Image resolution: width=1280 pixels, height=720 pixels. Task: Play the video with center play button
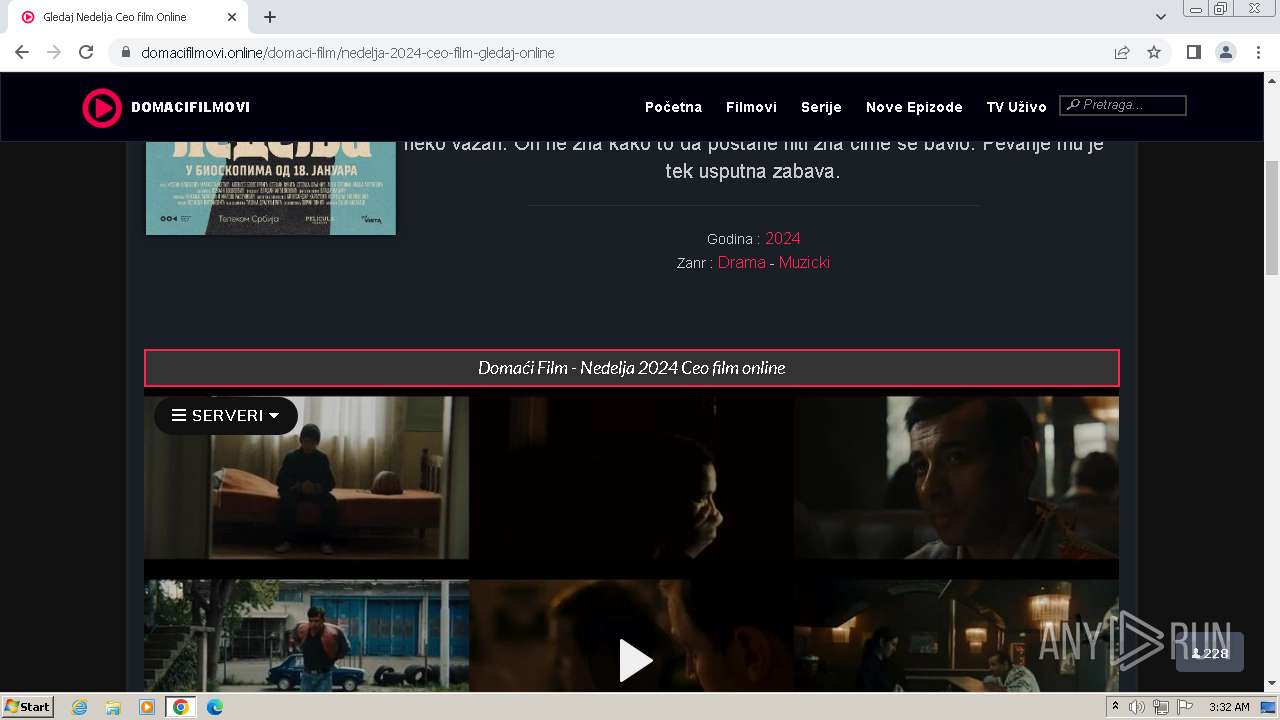tap(635, 660)
